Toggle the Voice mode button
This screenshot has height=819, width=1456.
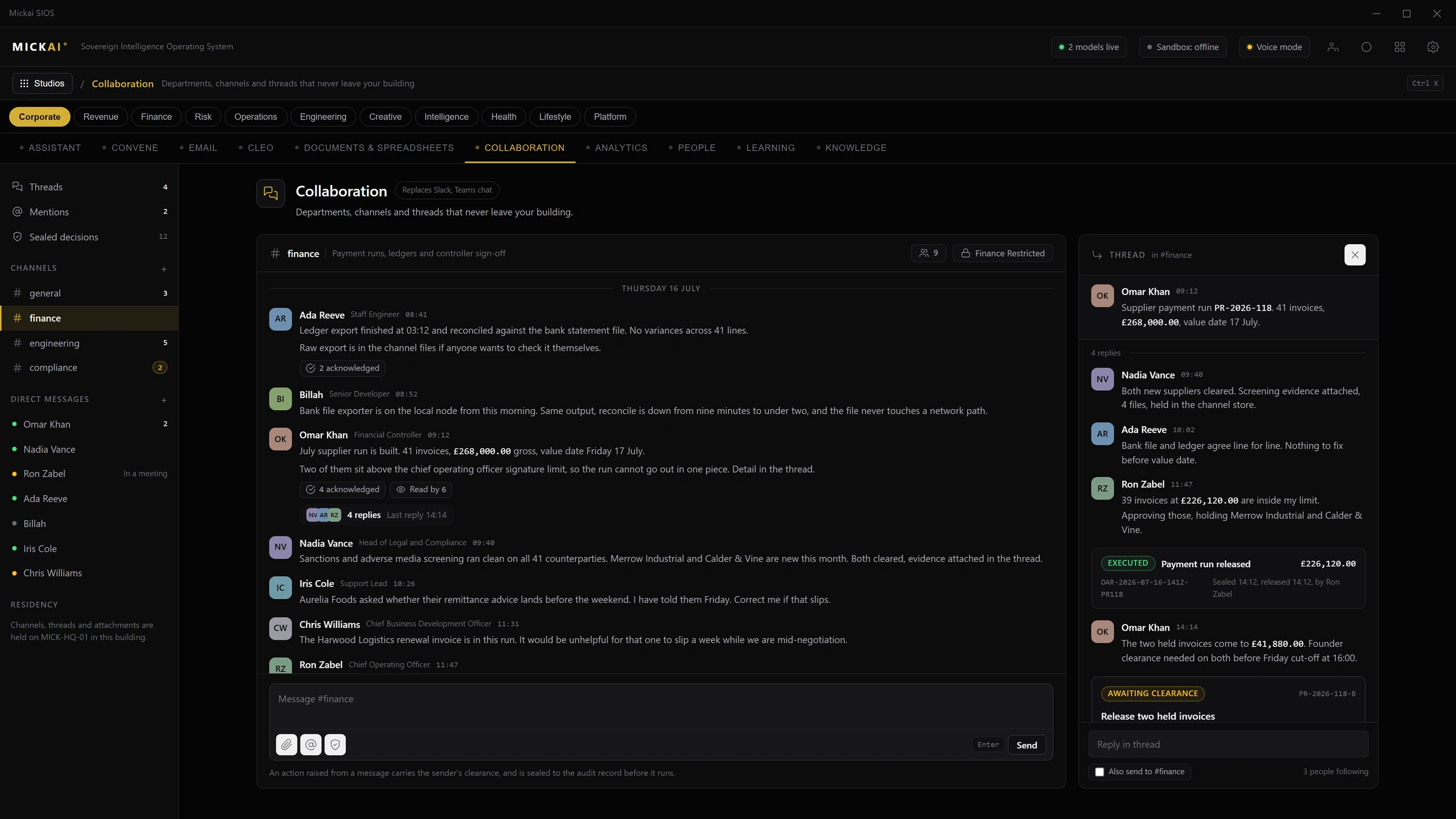point(1274,47)
